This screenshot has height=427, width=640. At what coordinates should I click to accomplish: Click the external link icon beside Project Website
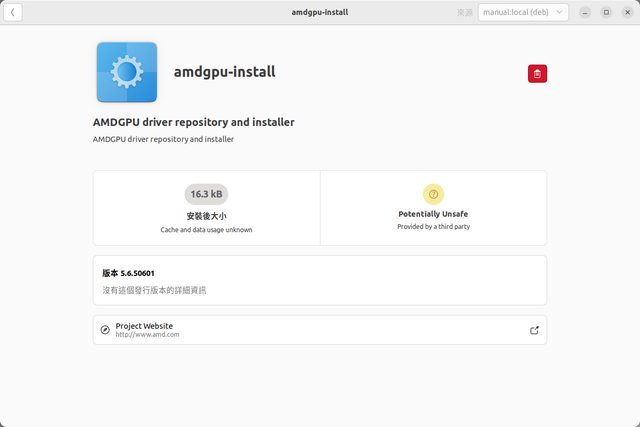click(x=534, y=330)
